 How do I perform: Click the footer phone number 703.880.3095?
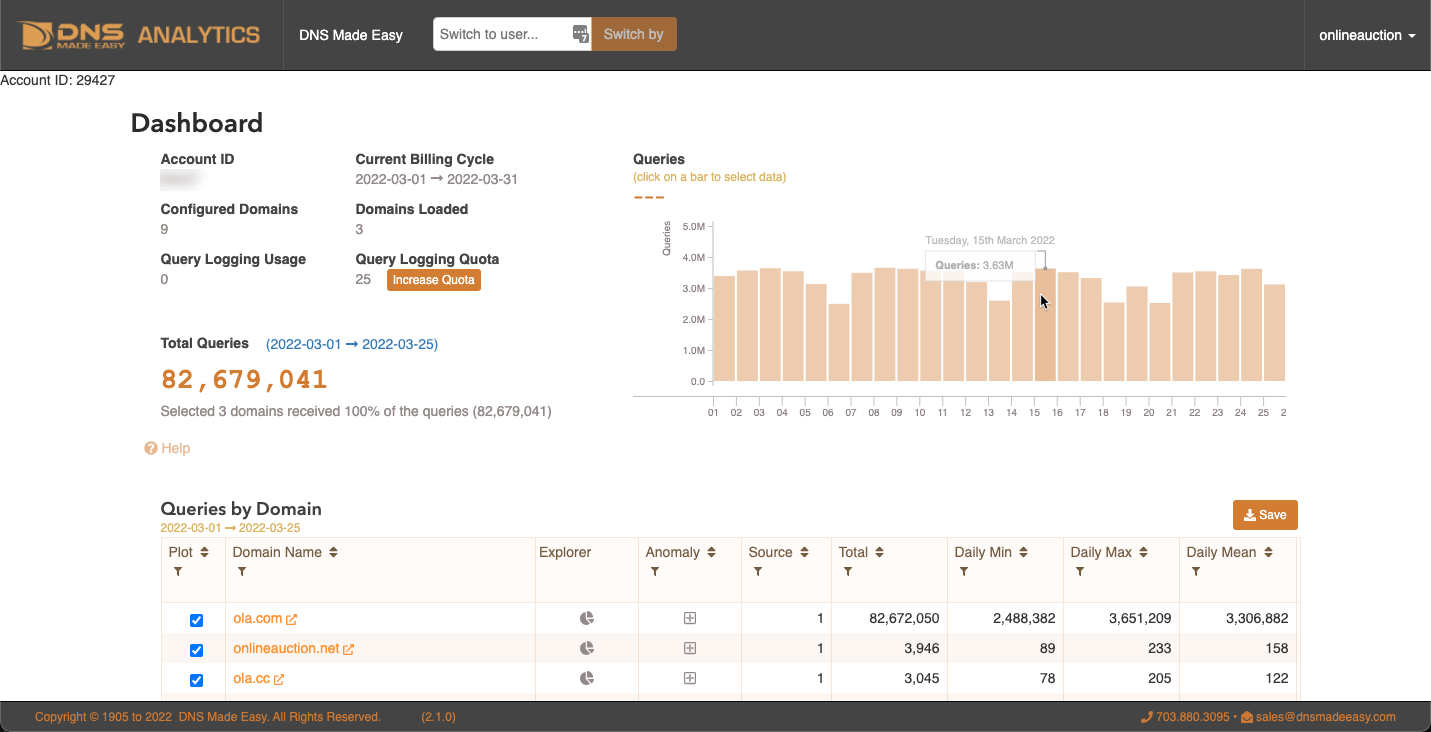1193,717
